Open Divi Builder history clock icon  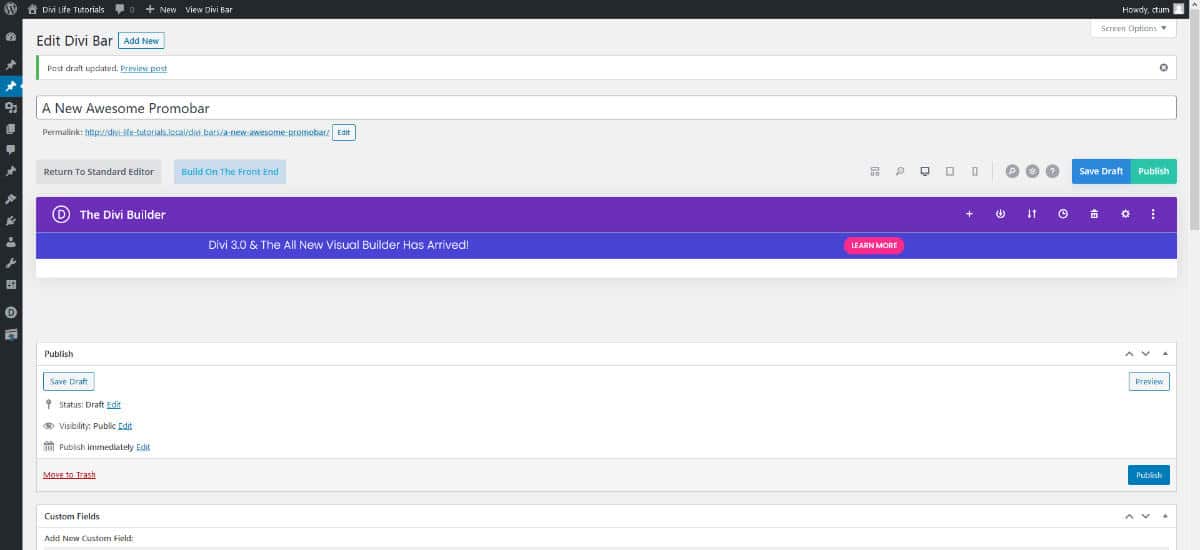[x=1063, y=214]
